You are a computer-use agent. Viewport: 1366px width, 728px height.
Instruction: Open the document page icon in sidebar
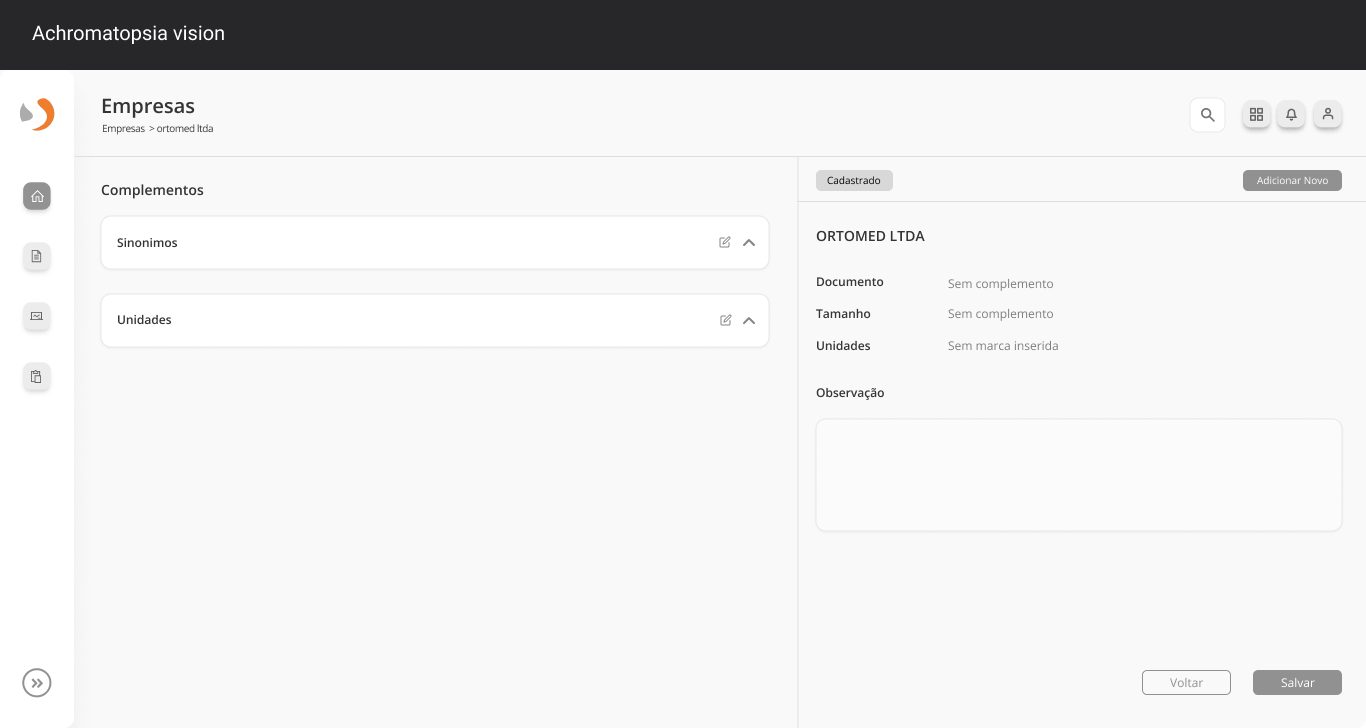37,256
